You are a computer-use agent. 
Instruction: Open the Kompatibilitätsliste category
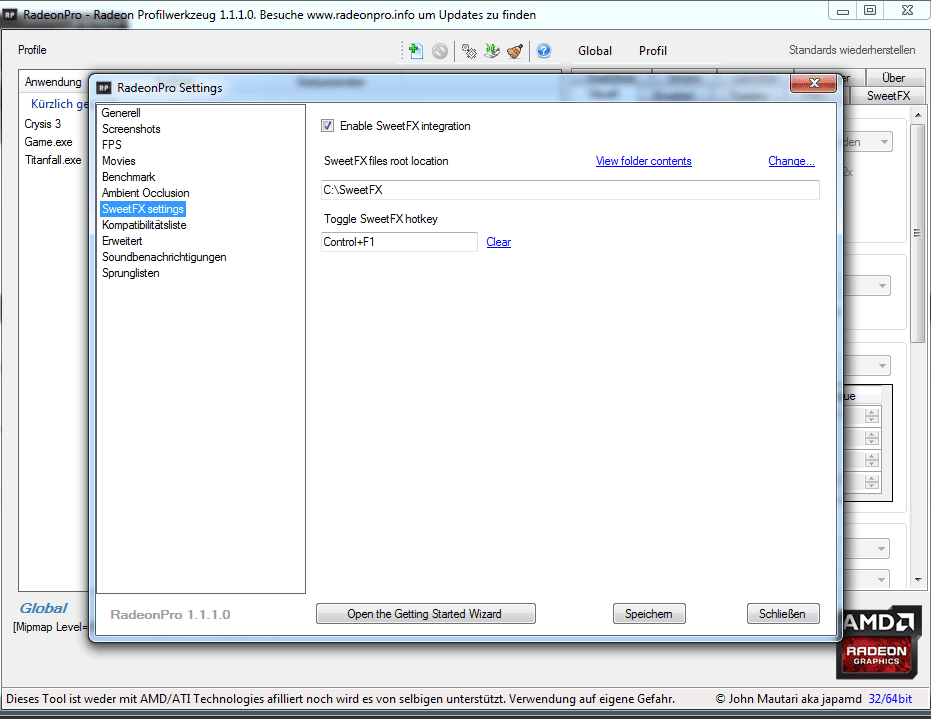144,225
